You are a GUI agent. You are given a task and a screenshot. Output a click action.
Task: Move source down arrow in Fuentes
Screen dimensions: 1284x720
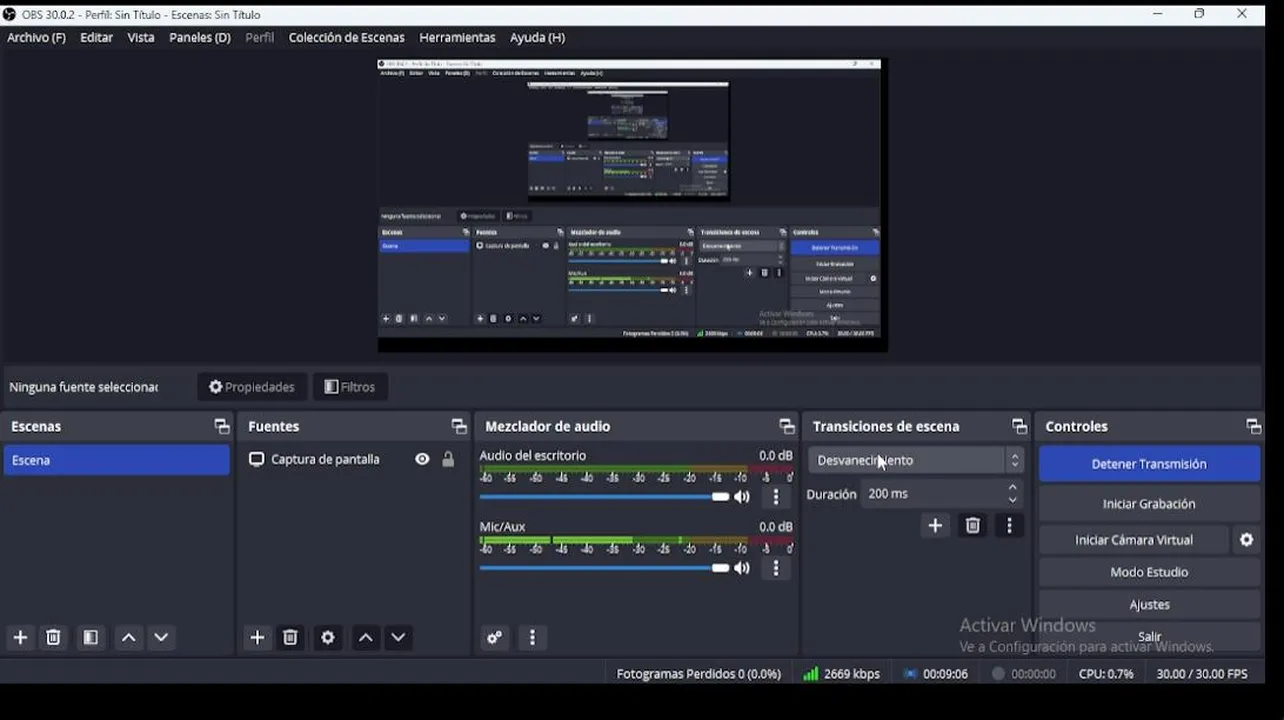pos(398,638)
